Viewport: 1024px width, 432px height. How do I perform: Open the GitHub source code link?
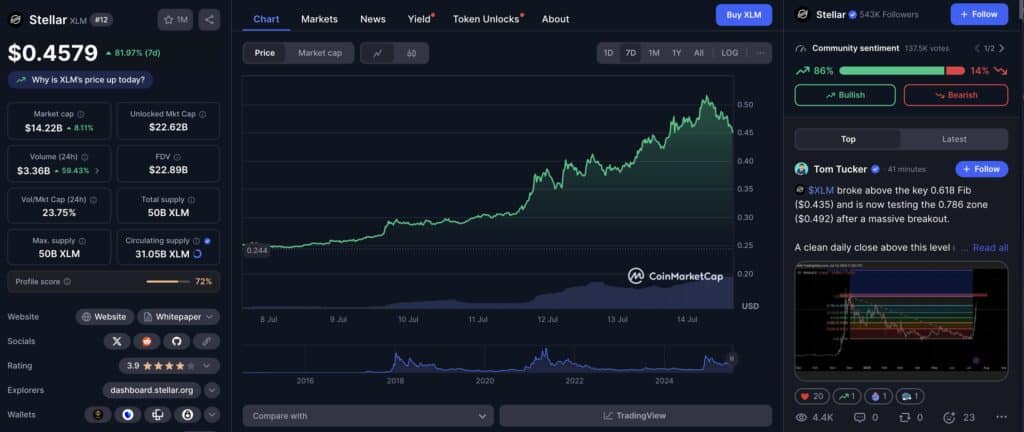click(x=176, y=341)
